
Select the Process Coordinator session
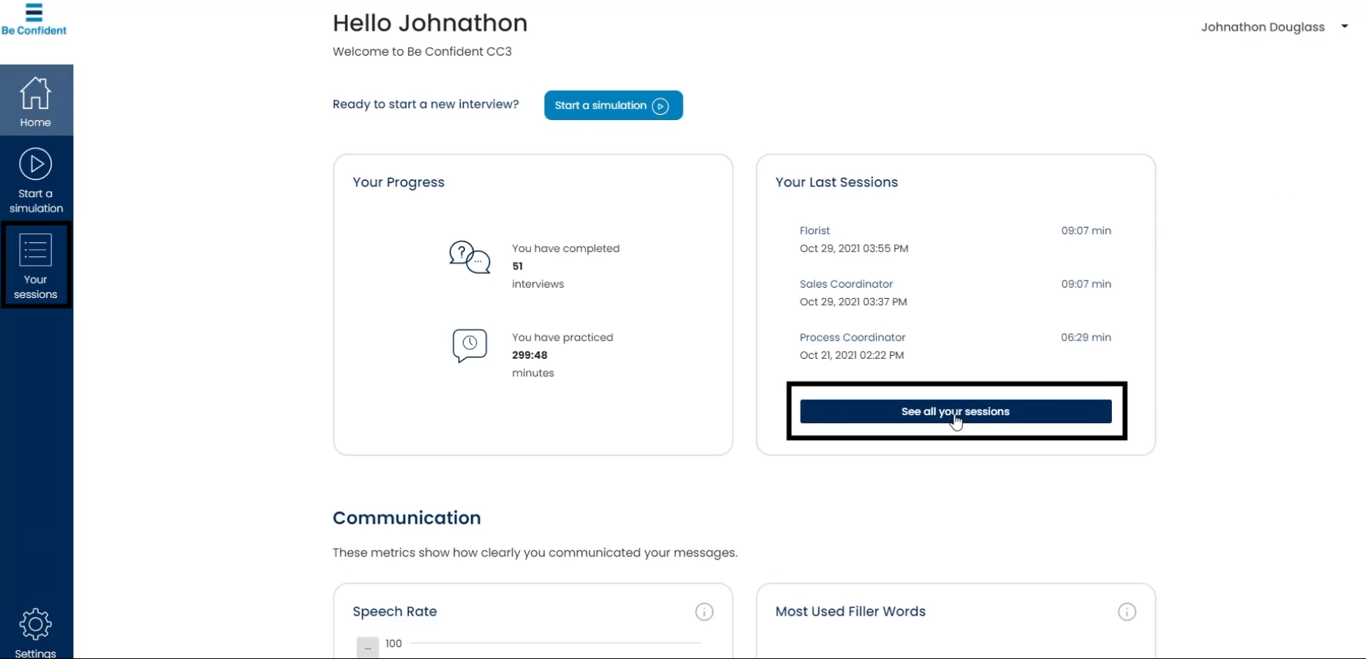[852, 338]
